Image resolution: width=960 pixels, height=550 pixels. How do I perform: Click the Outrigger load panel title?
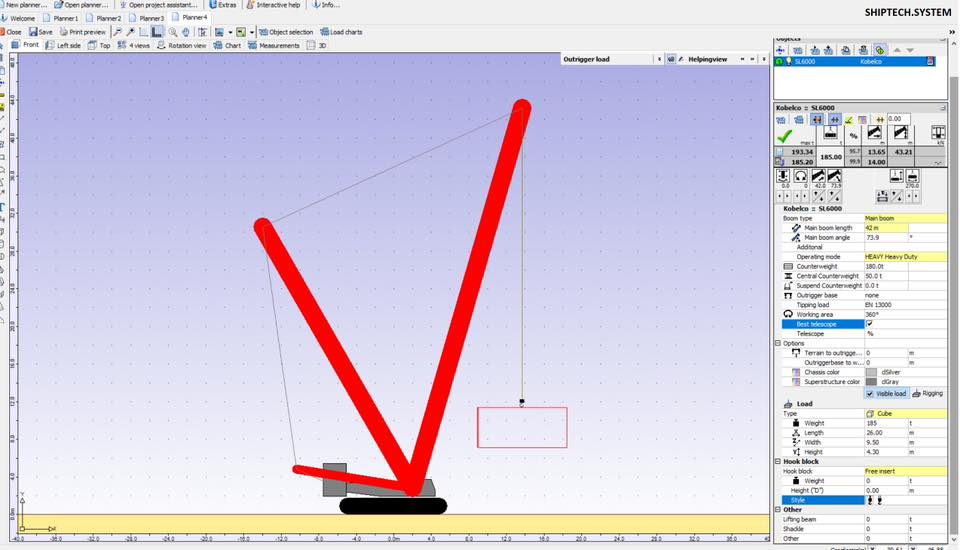tap(587, 59)
